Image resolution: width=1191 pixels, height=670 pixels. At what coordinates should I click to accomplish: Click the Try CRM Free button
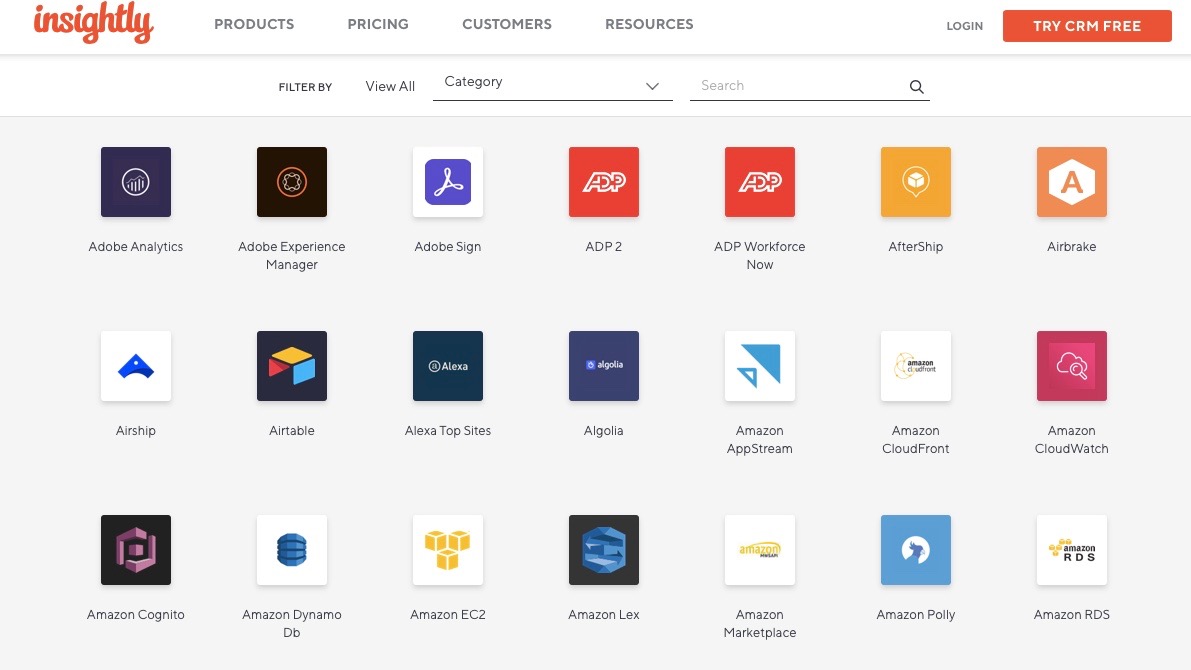[x=1087, y=26]
